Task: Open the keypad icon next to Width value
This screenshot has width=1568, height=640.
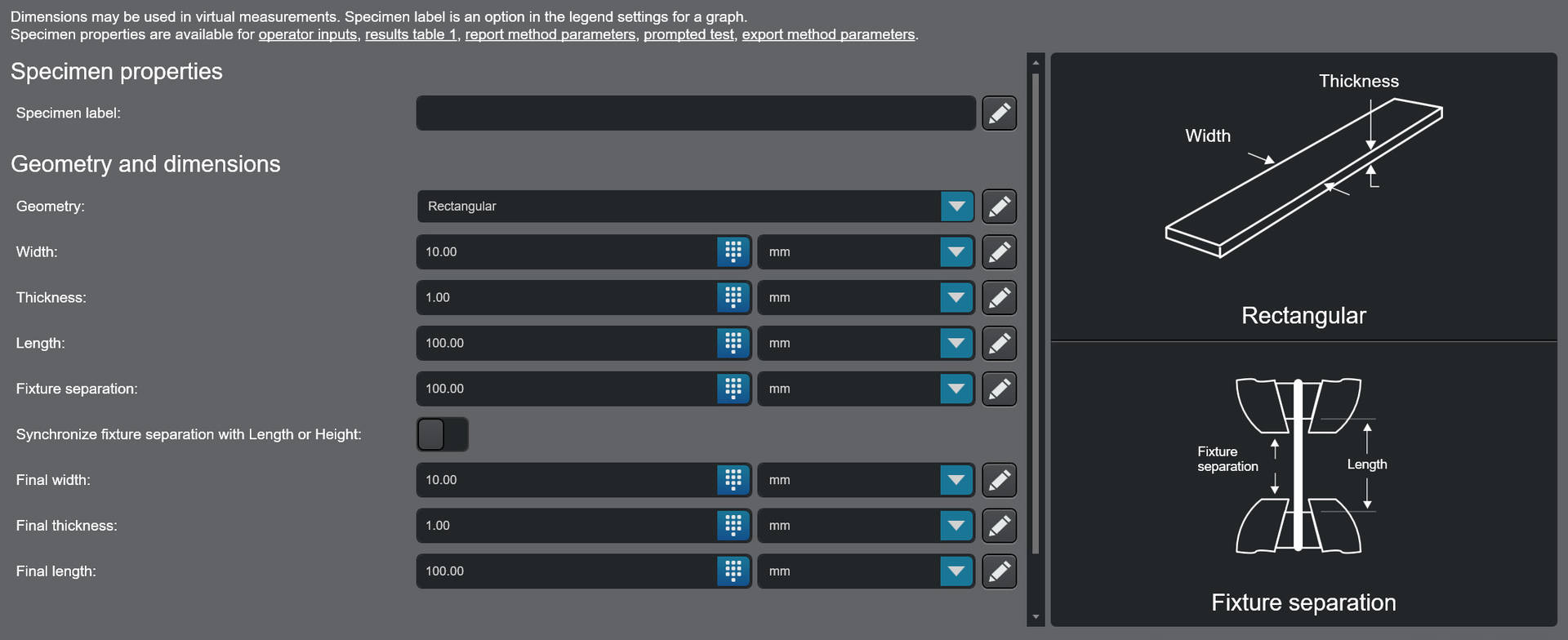Action: 733,251
